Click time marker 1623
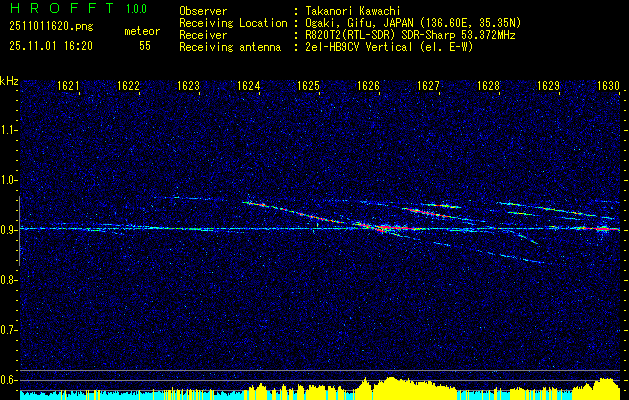This screenshot has height=400, width=629. (189, 86)
